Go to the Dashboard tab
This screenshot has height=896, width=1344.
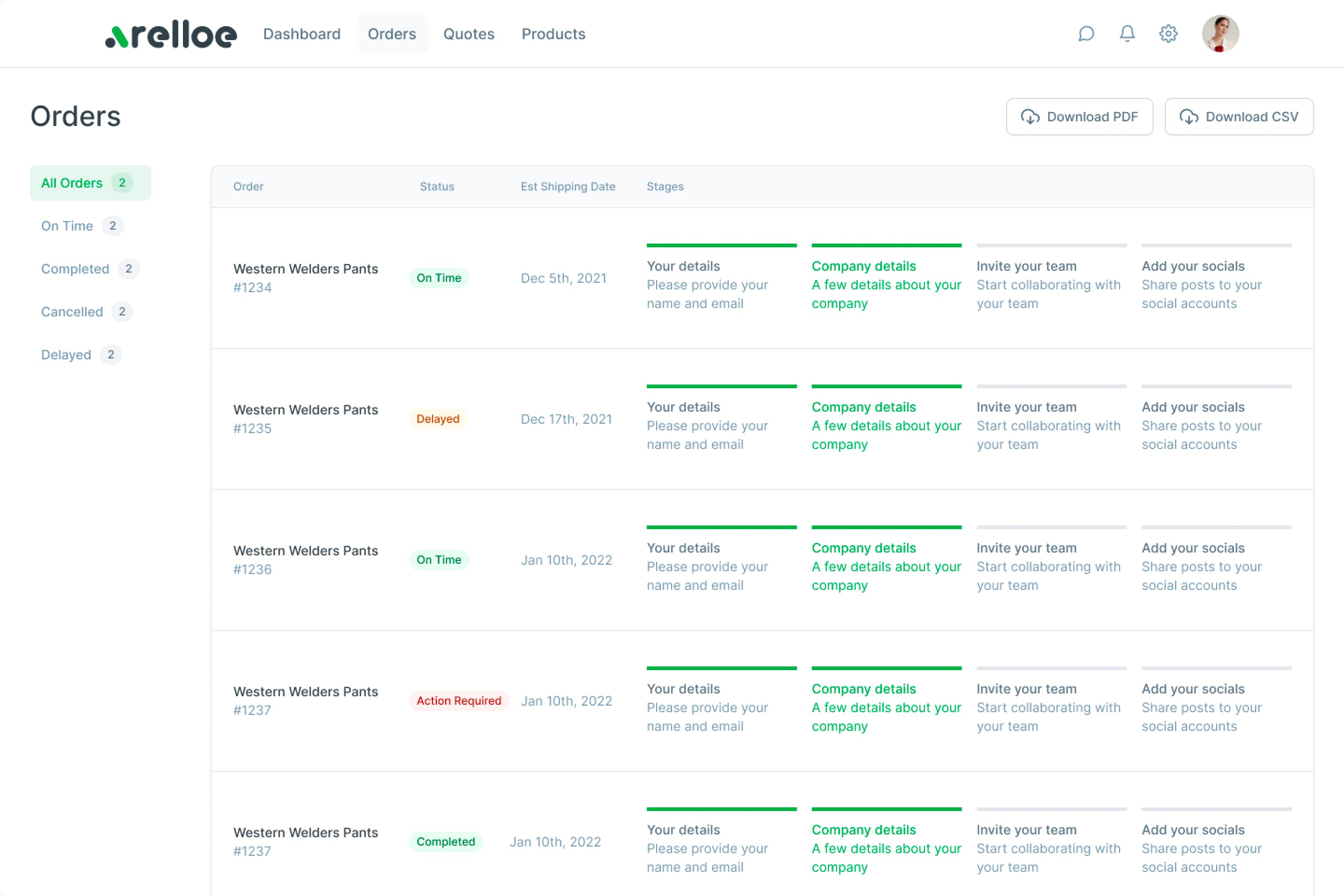point(302,34)
